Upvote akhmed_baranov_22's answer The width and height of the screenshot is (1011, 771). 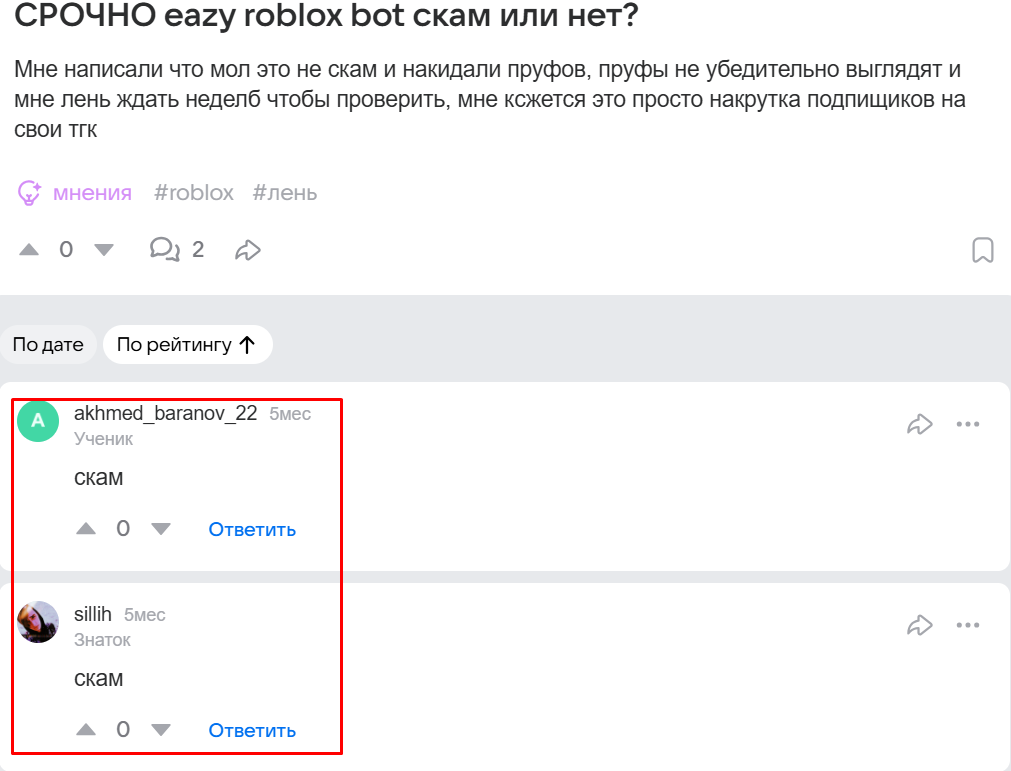click(x=86, y=529)
